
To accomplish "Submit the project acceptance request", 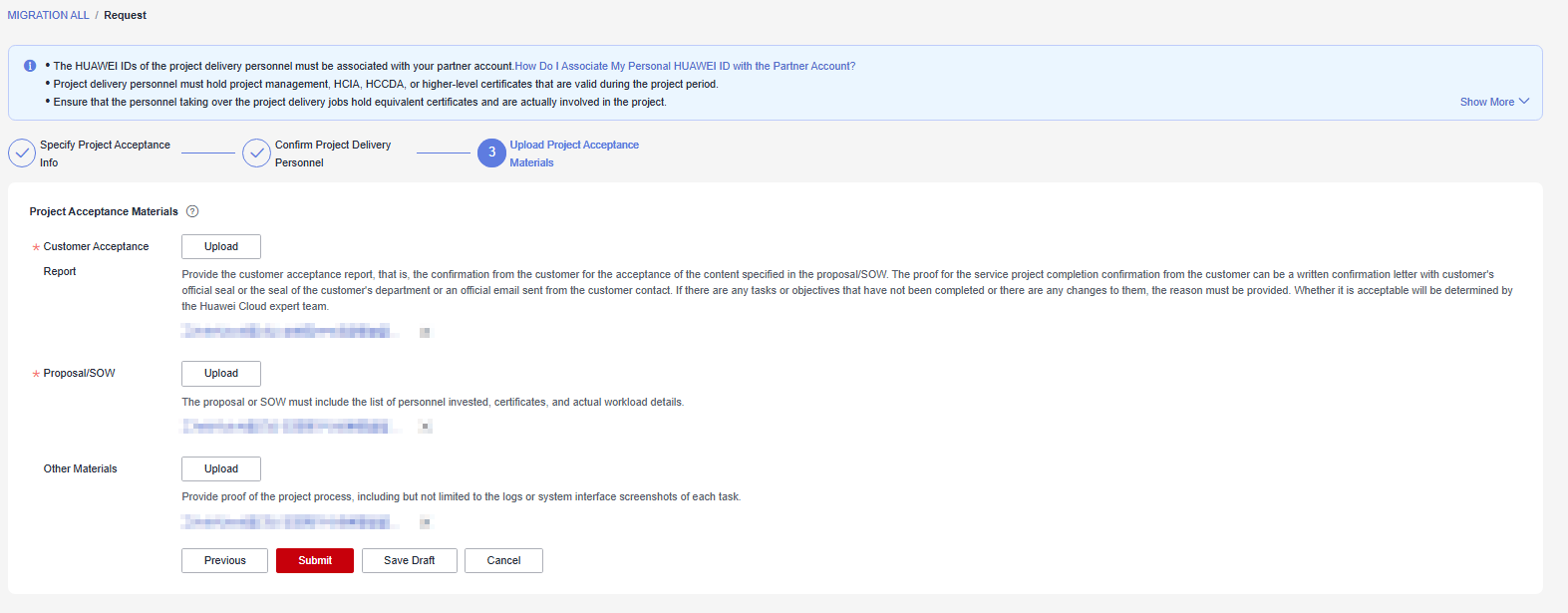I will (315, 561).
